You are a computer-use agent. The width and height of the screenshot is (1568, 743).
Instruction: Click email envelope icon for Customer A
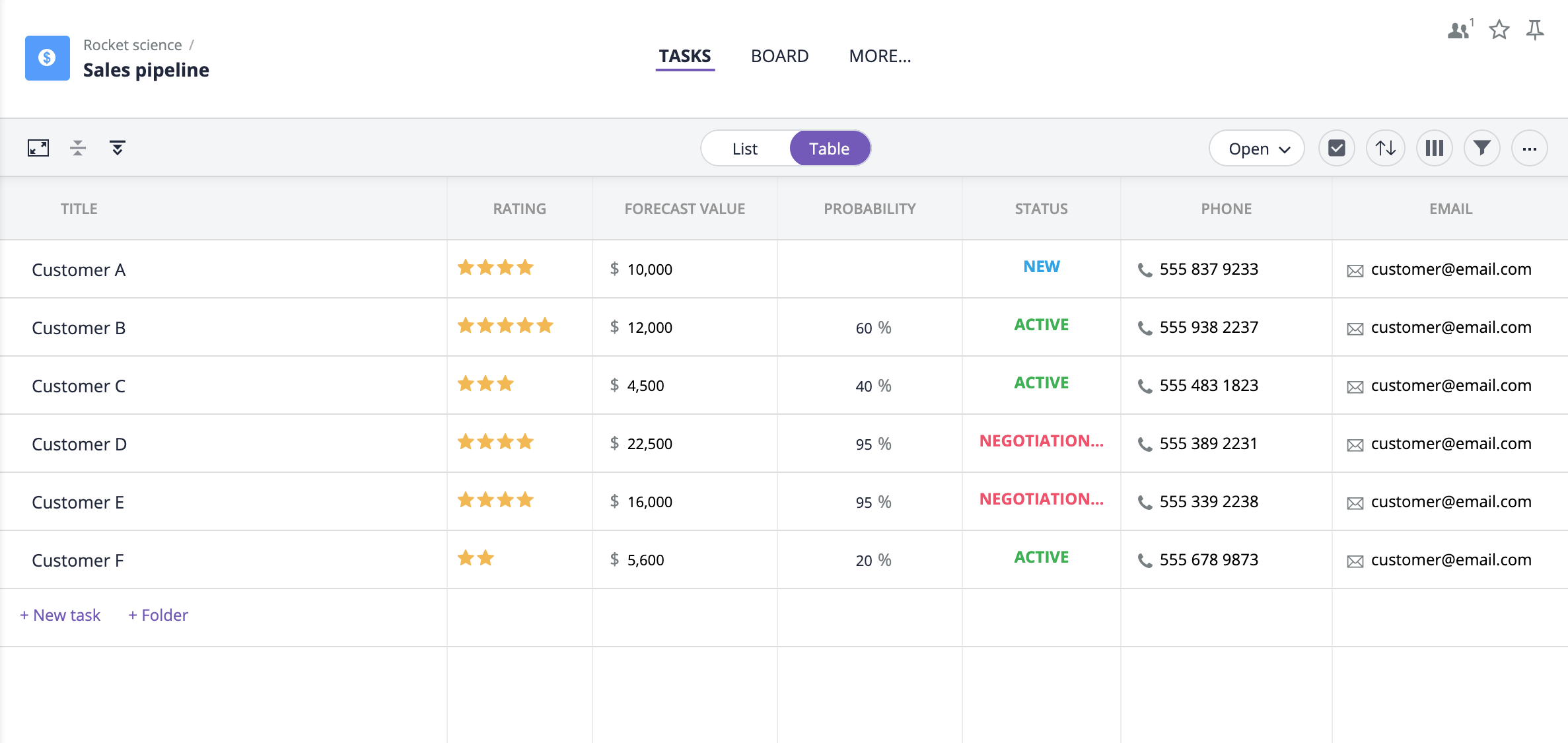point(1355,271)
